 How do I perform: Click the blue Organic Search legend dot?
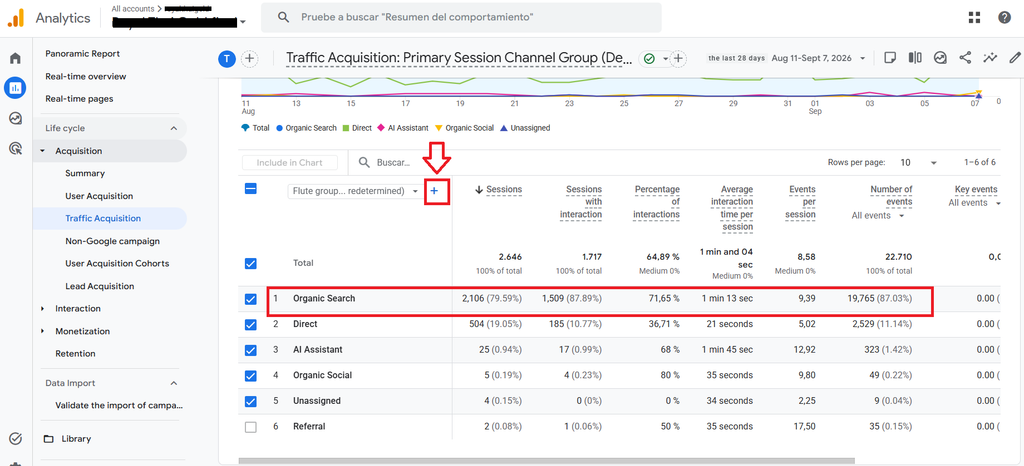tap(280, 129)
